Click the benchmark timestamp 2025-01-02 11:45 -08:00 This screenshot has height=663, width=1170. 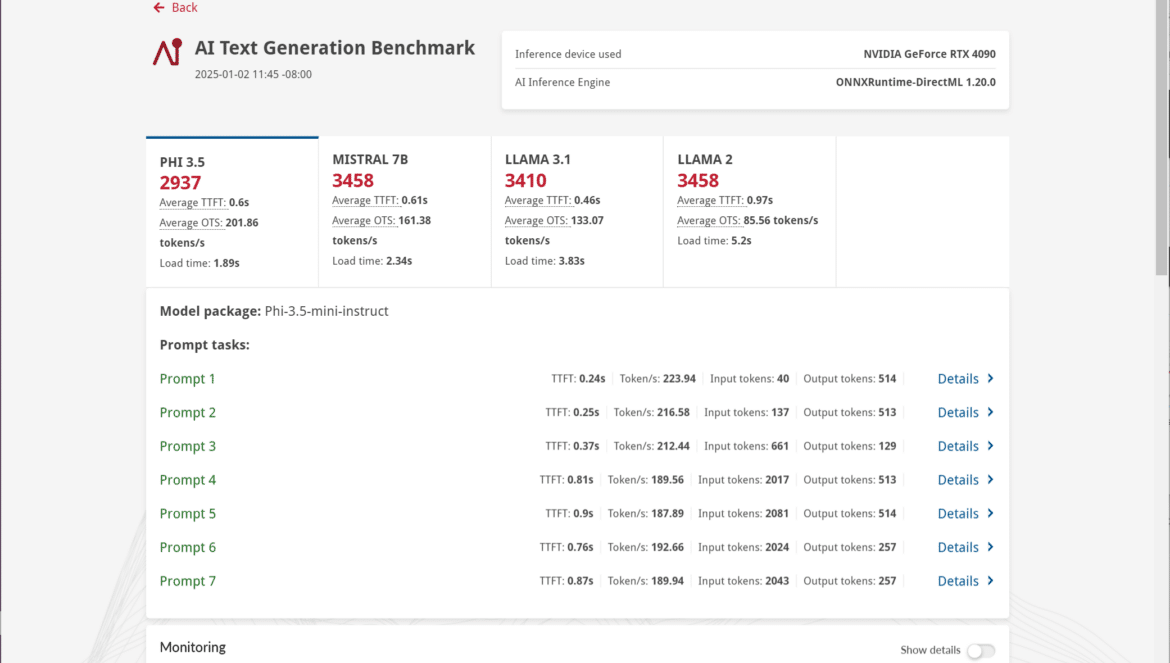coord(253,75)
